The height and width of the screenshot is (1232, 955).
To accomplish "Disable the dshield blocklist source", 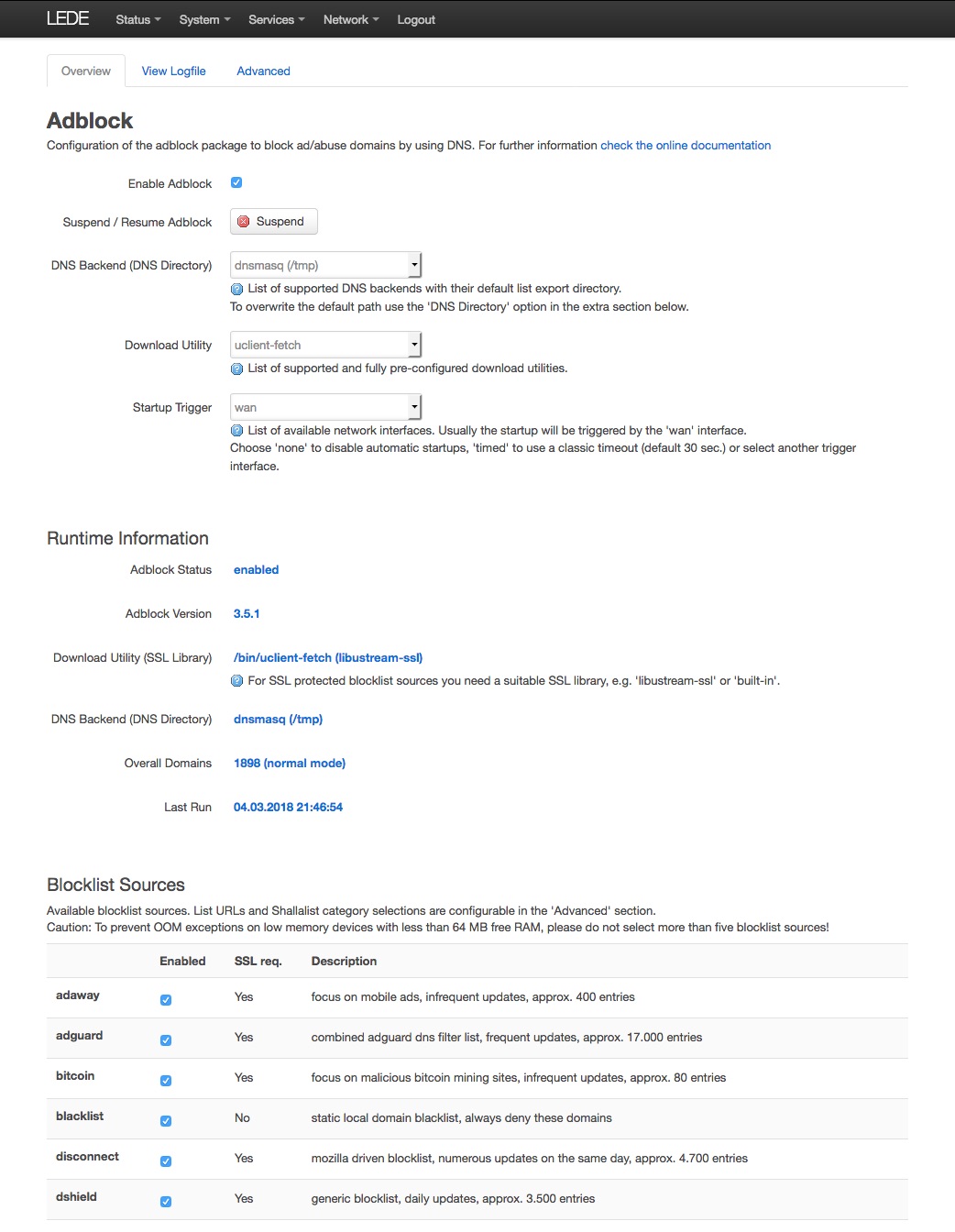I will pyautogui.click(x=166, y=1202).
